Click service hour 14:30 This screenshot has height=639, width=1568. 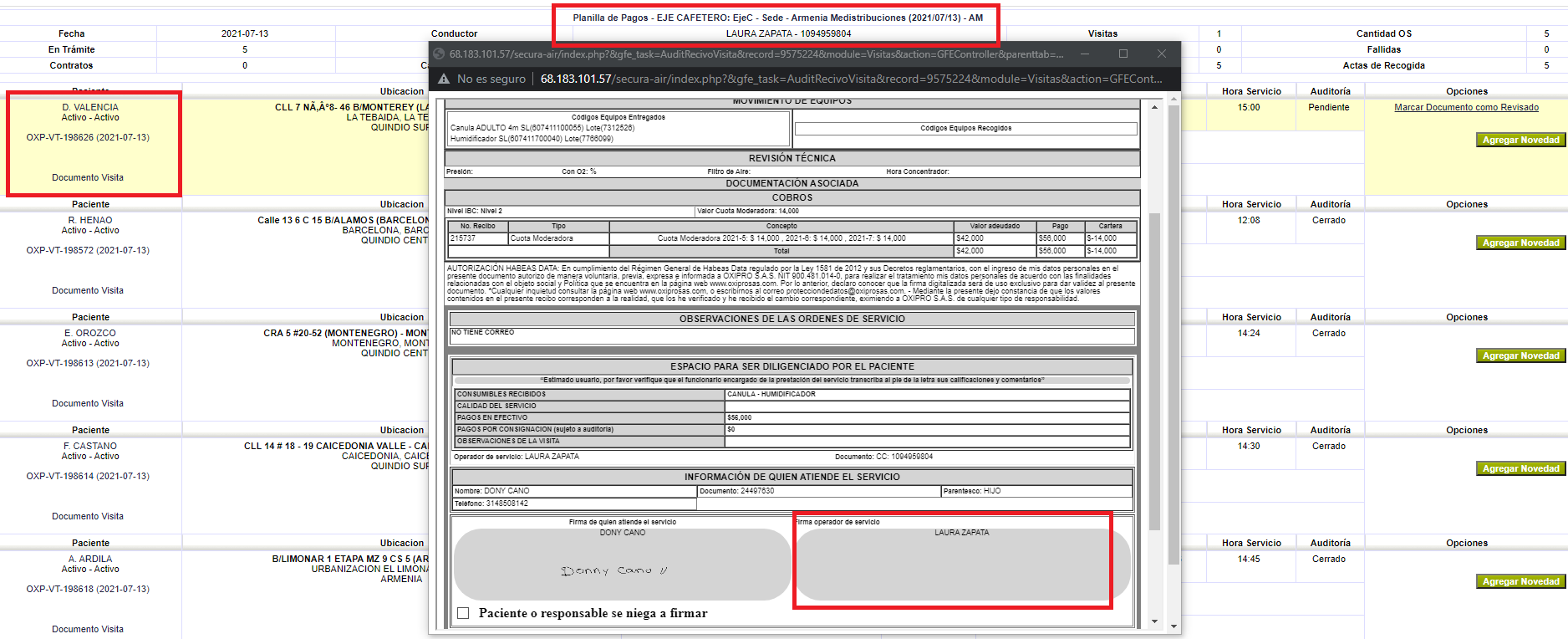point(1249,446)
